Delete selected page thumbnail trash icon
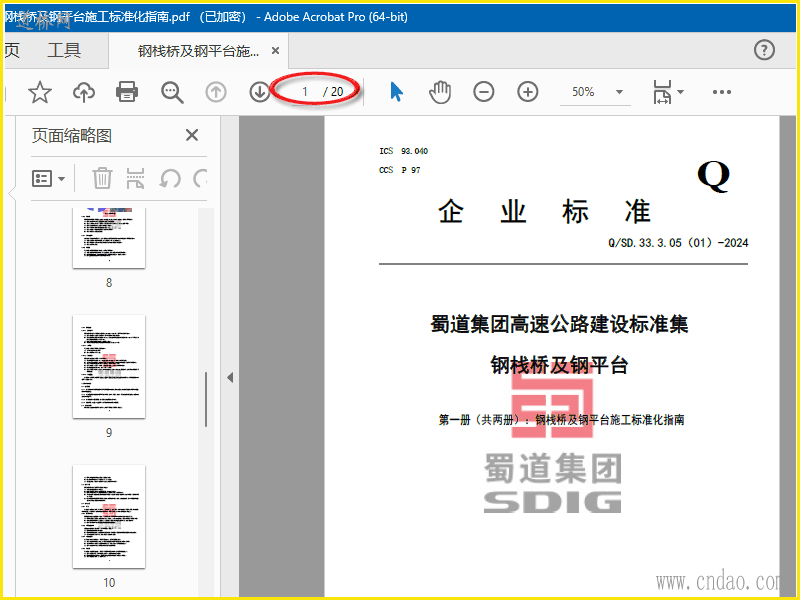Image resolution: width=800 pixels, height=600 pixels. point(102,178)
